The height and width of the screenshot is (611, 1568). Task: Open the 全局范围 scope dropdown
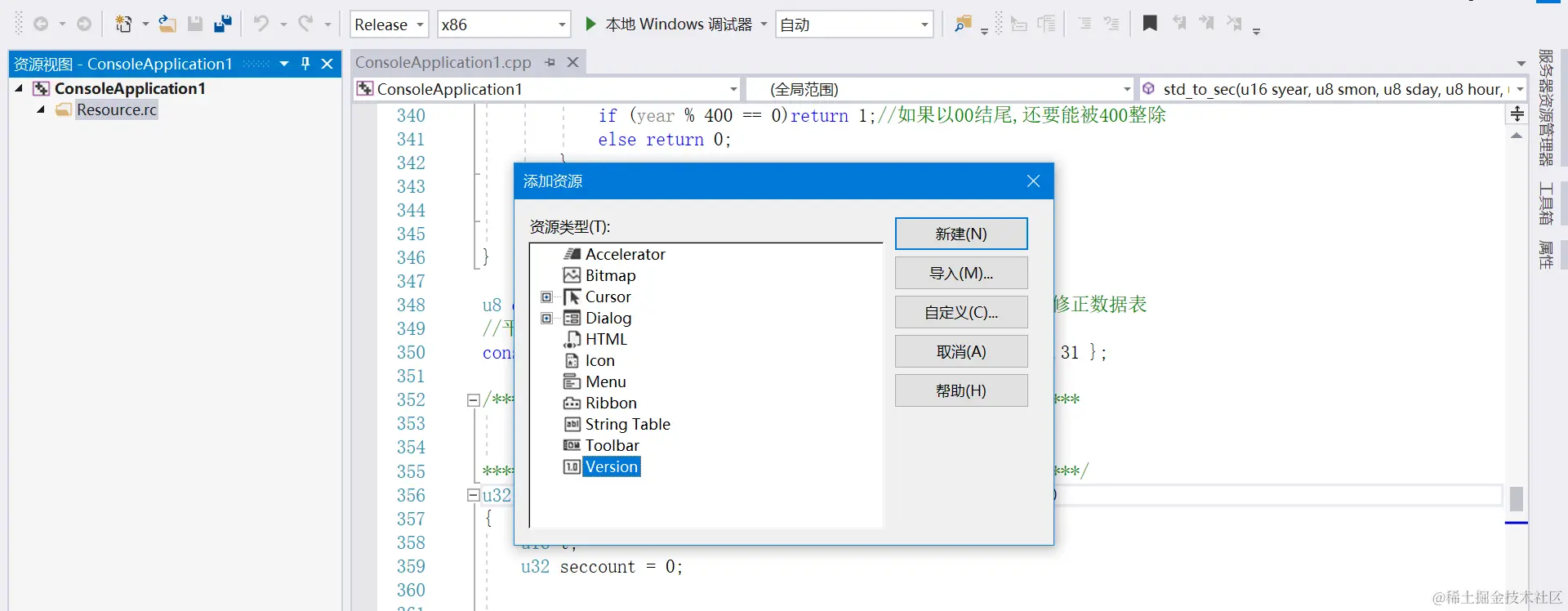[941, 89]
